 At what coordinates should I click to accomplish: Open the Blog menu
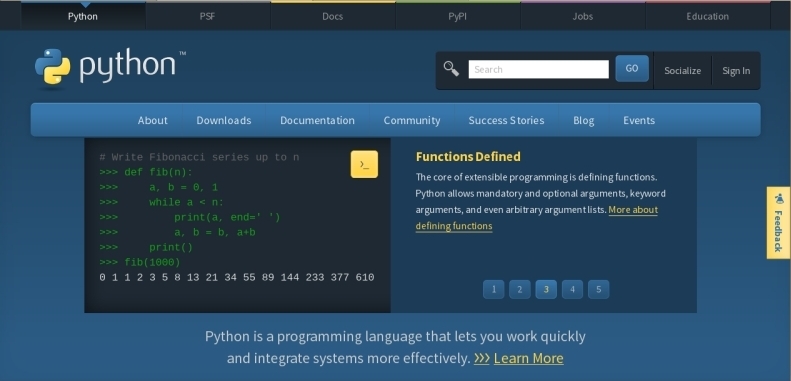584,120
